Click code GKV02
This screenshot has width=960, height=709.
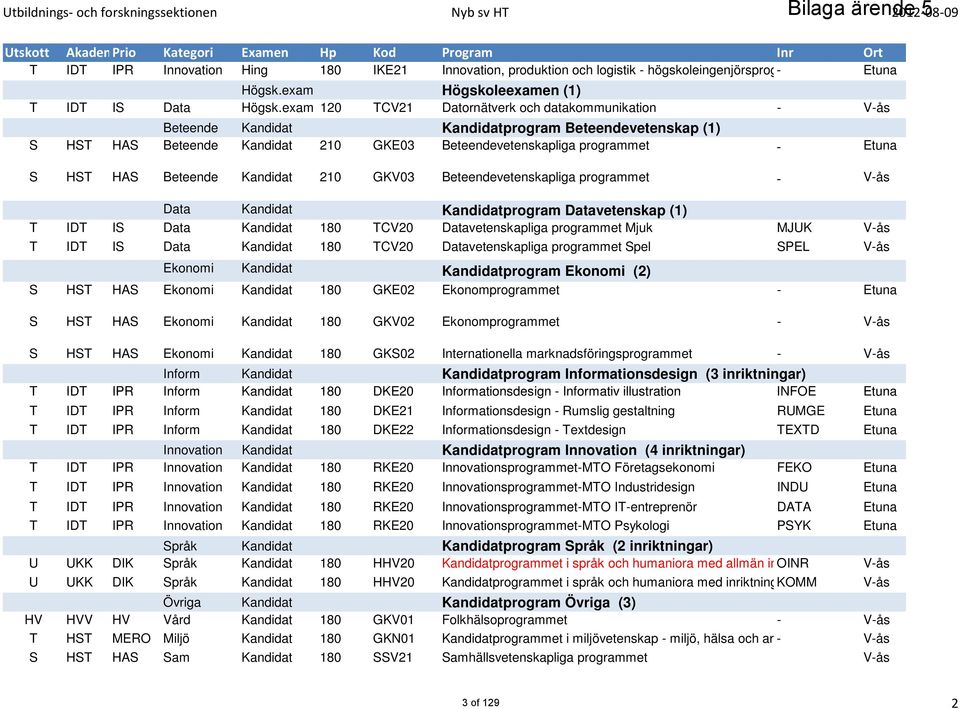click(394, 321)
